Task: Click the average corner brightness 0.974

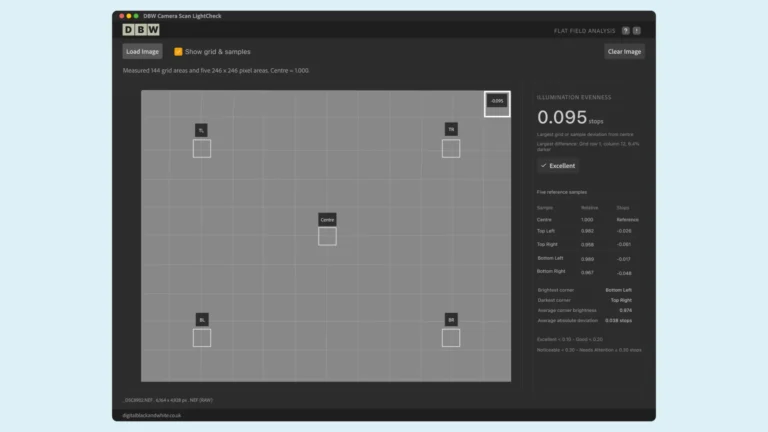Action: [625, 311]
